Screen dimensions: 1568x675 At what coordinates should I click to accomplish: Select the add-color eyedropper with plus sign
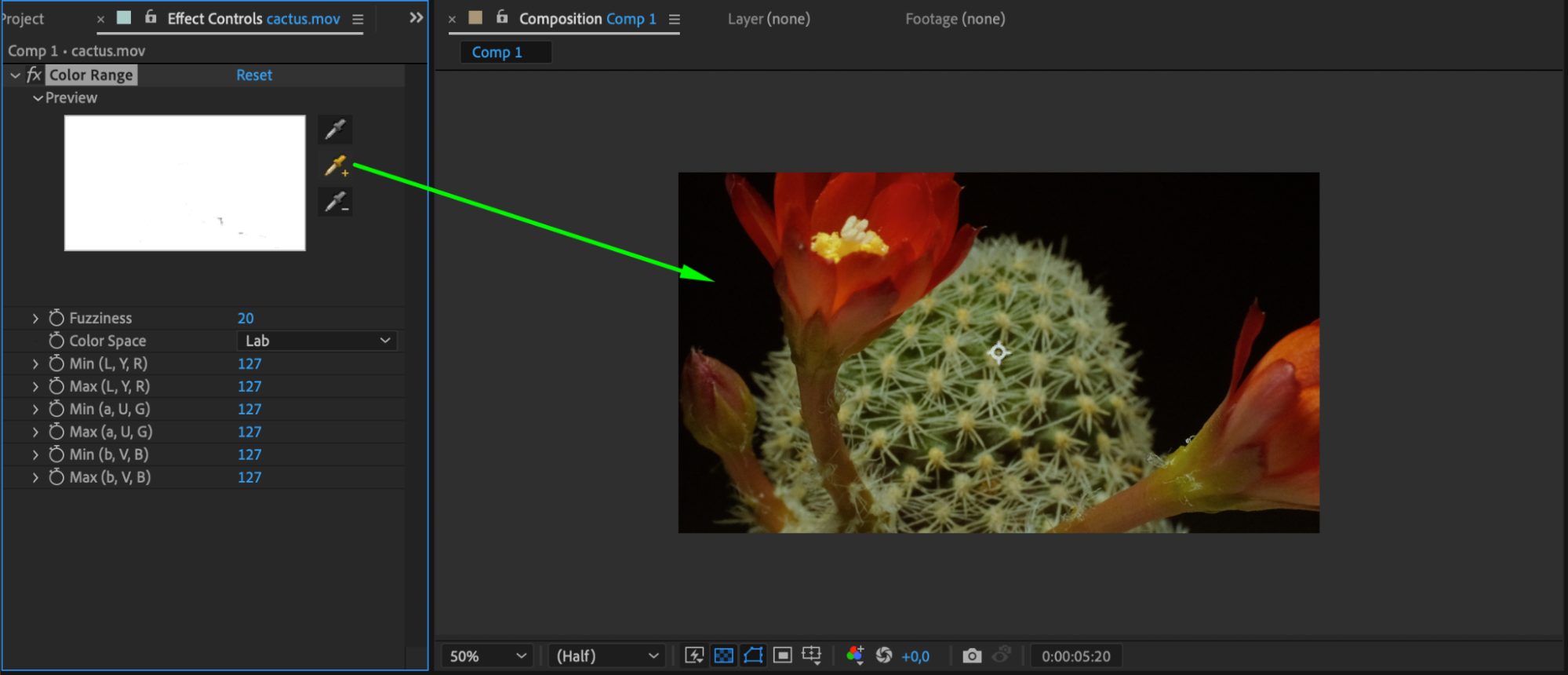click(335, 166)
